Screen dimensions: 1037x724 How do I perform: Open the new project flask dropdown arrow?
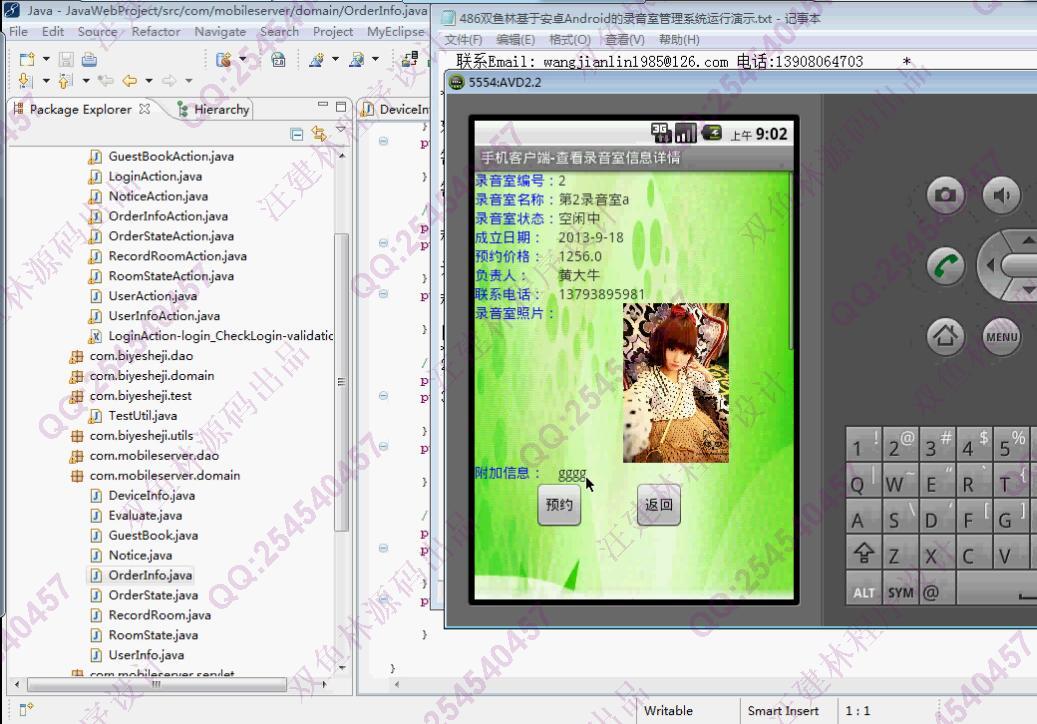click(335, 60)
